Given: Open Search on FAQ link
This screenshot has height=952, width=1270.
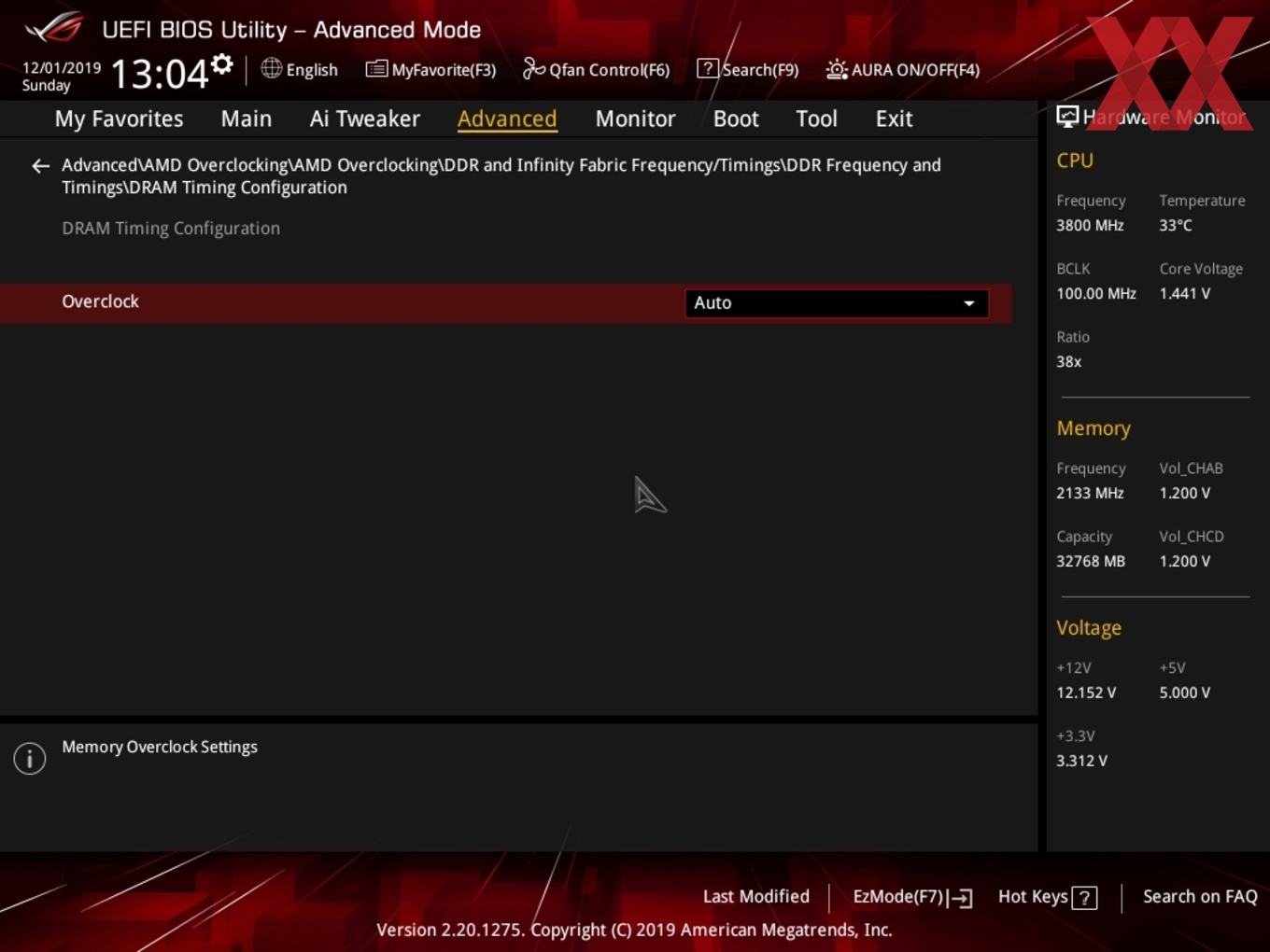Looking at the screenshot, I should (1200, 896).
